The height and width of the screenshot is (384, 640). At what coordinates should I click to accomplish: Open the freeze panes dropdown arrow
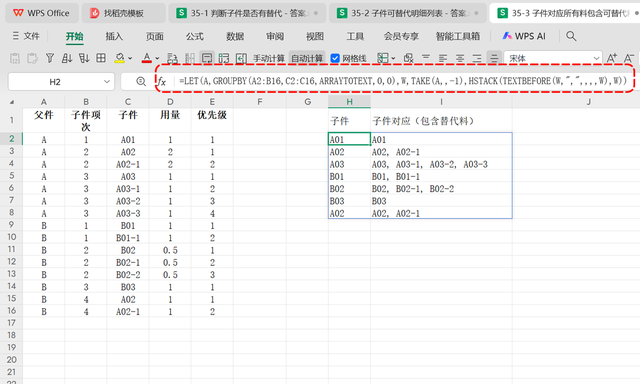393,58
